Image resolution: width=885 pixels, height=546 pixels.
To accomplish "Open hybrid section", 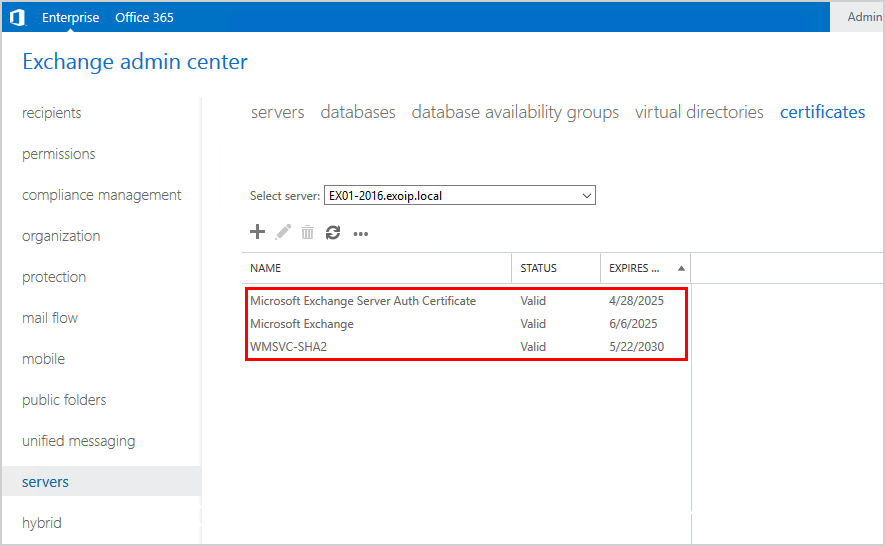I will click(42, 523).
